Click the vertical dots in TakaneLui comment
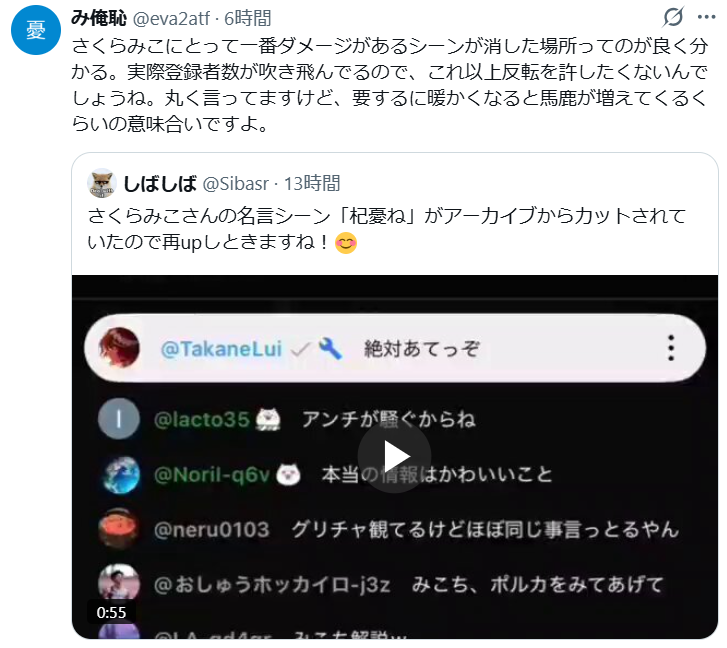 pos(671,348)
